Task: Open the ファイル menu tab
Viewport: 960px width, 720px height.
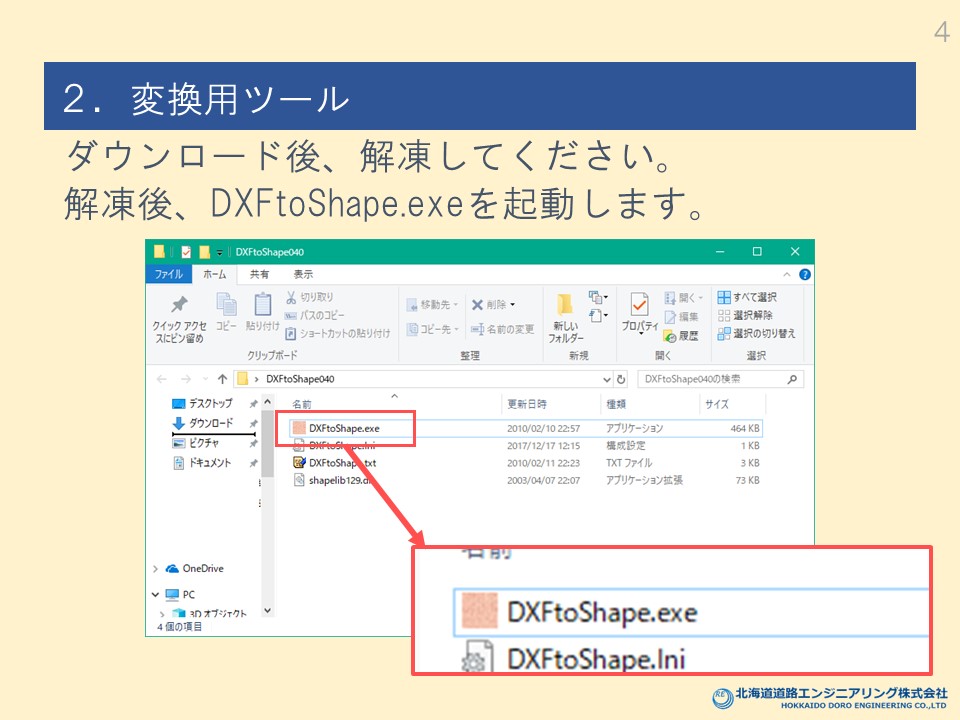Action: (x=168, y=274)
